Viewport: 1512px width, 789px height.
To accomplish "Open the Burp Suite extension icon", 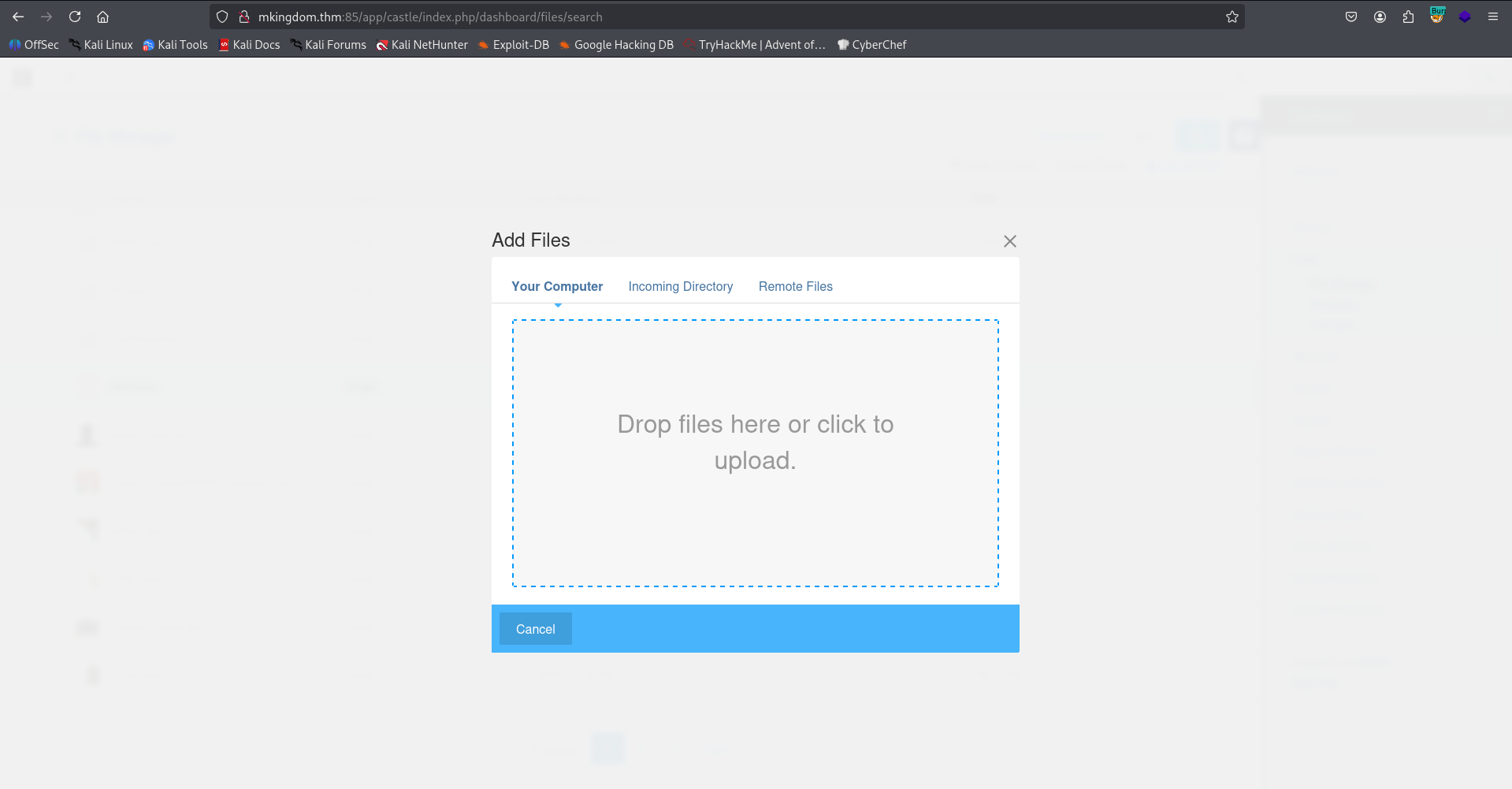I will click(1437, 16).
